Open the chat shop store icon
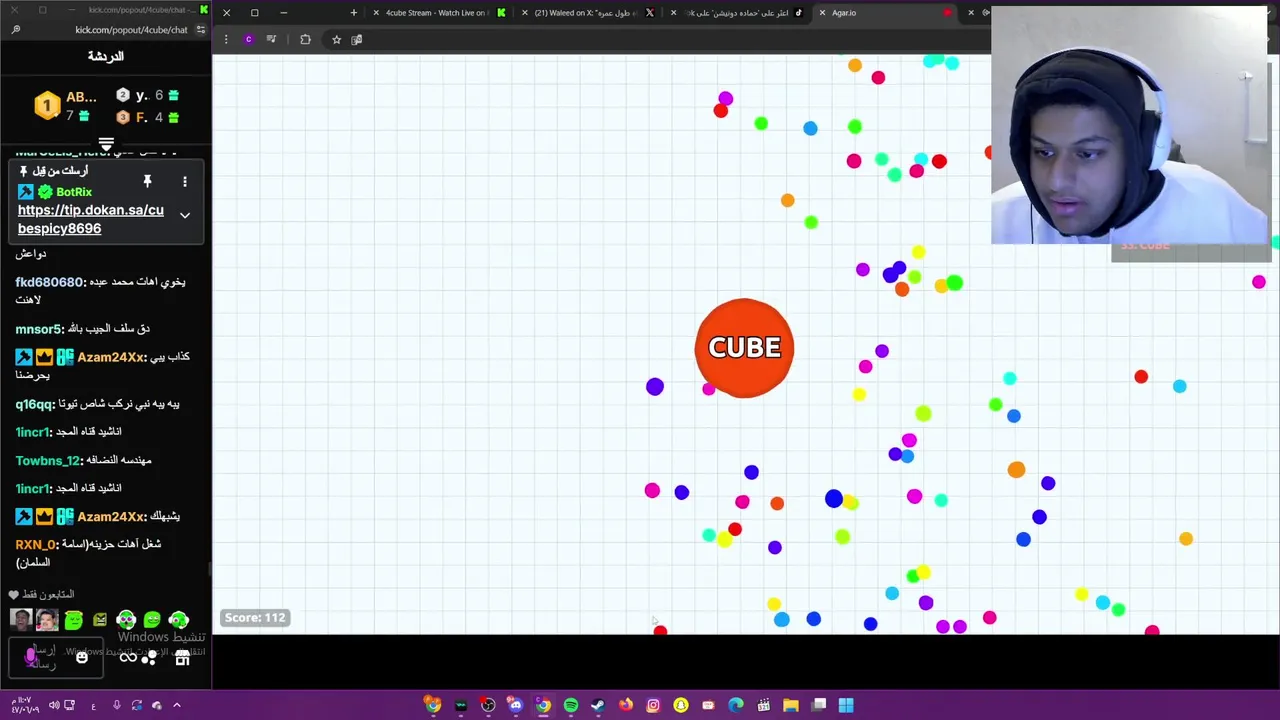This screenshot has width=1280, height=720. [182, 657]
